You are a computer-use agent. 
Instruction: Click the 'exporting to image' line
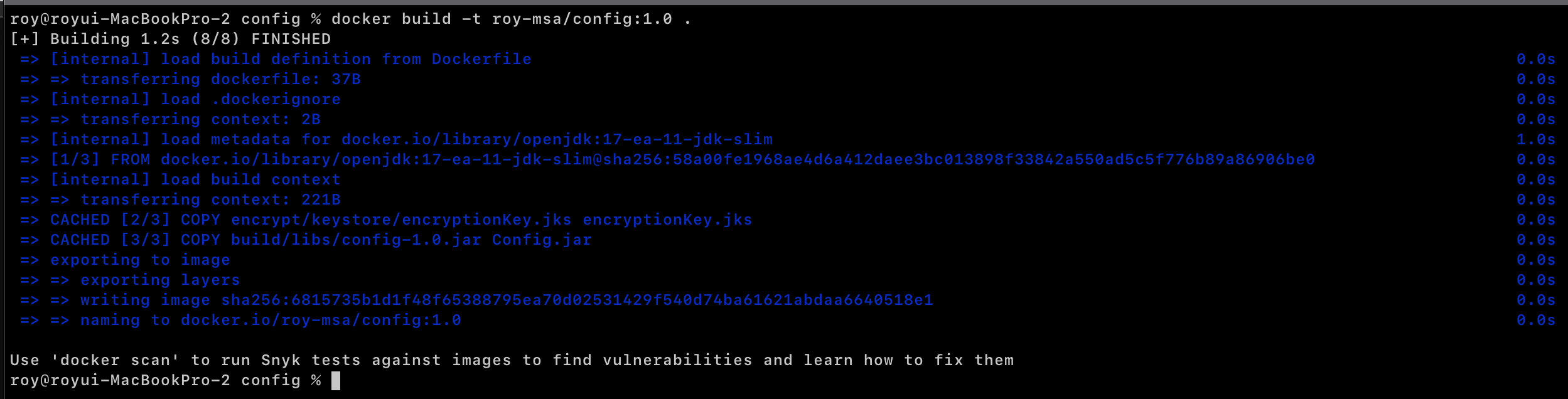tap(140, 260)
